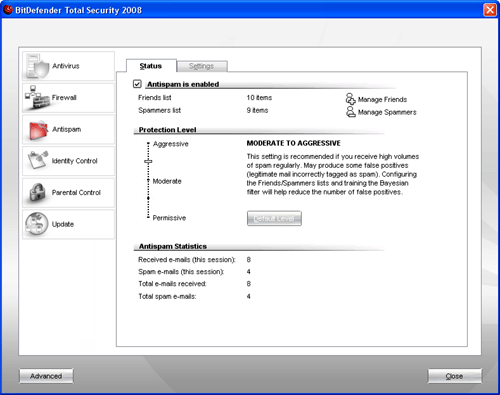The height and width of the screenshot is (395, 500).
Task: Open the Identity Control card icon
Action: click(38, 161)
